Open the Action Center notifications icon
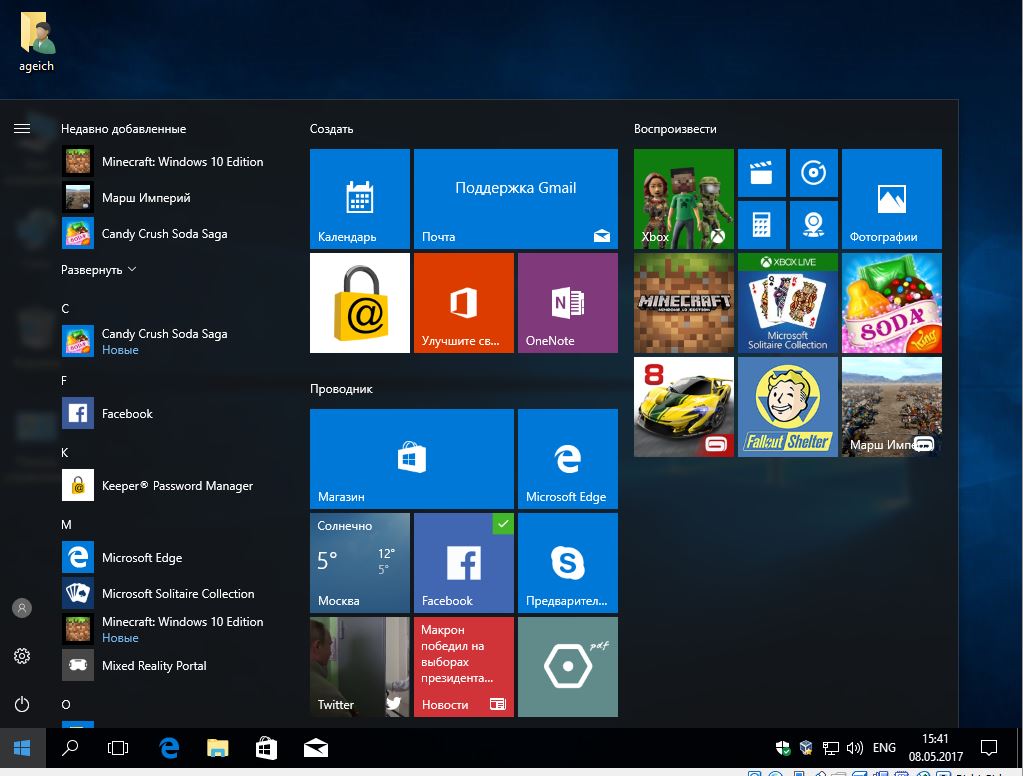This screenshot has width=1023, height=776. (x=989, y=748)
